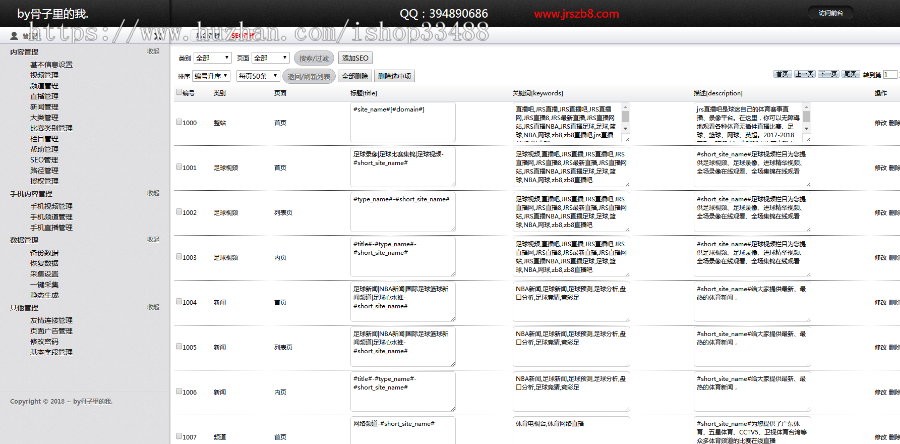Go to the 首页 first page button
900x444 pixels.
click(782, 74)
